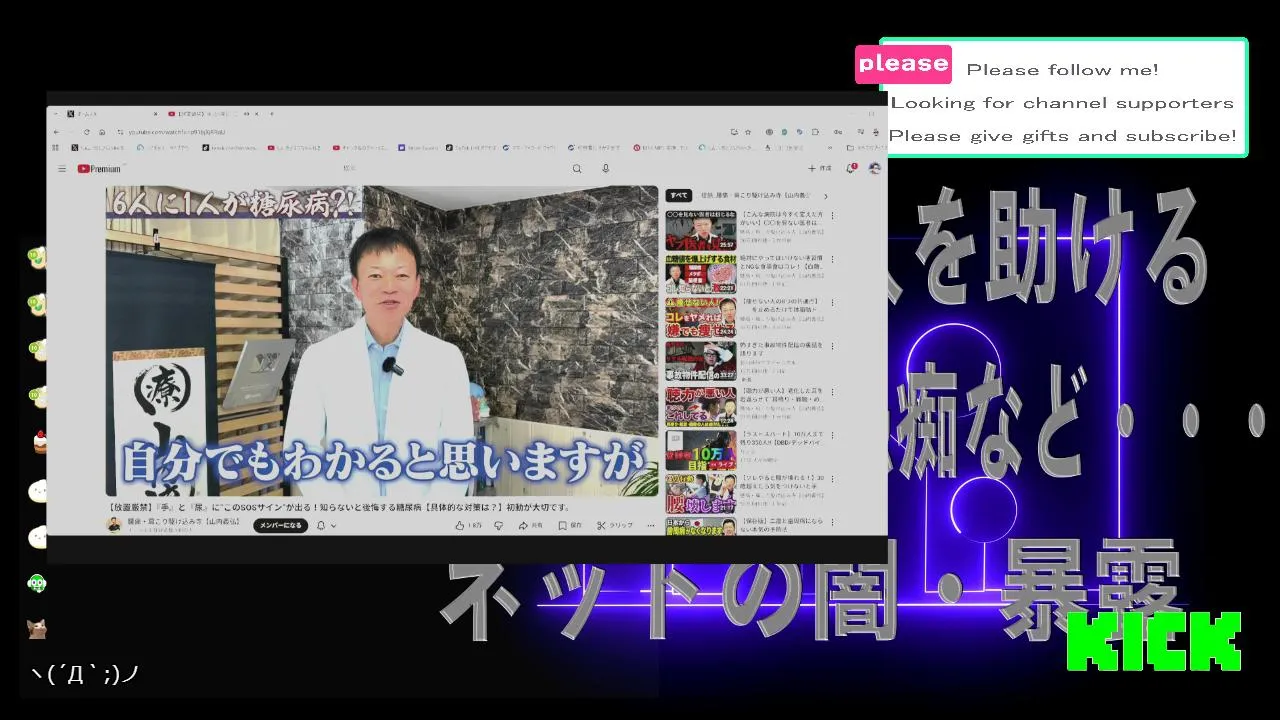Click the Save (保存) button

pos(570,525)
